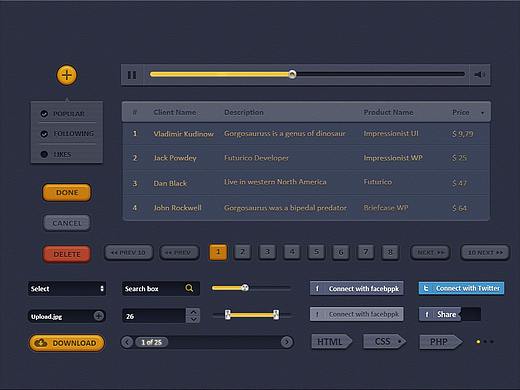Select the Dan Black row

[306, 183]
